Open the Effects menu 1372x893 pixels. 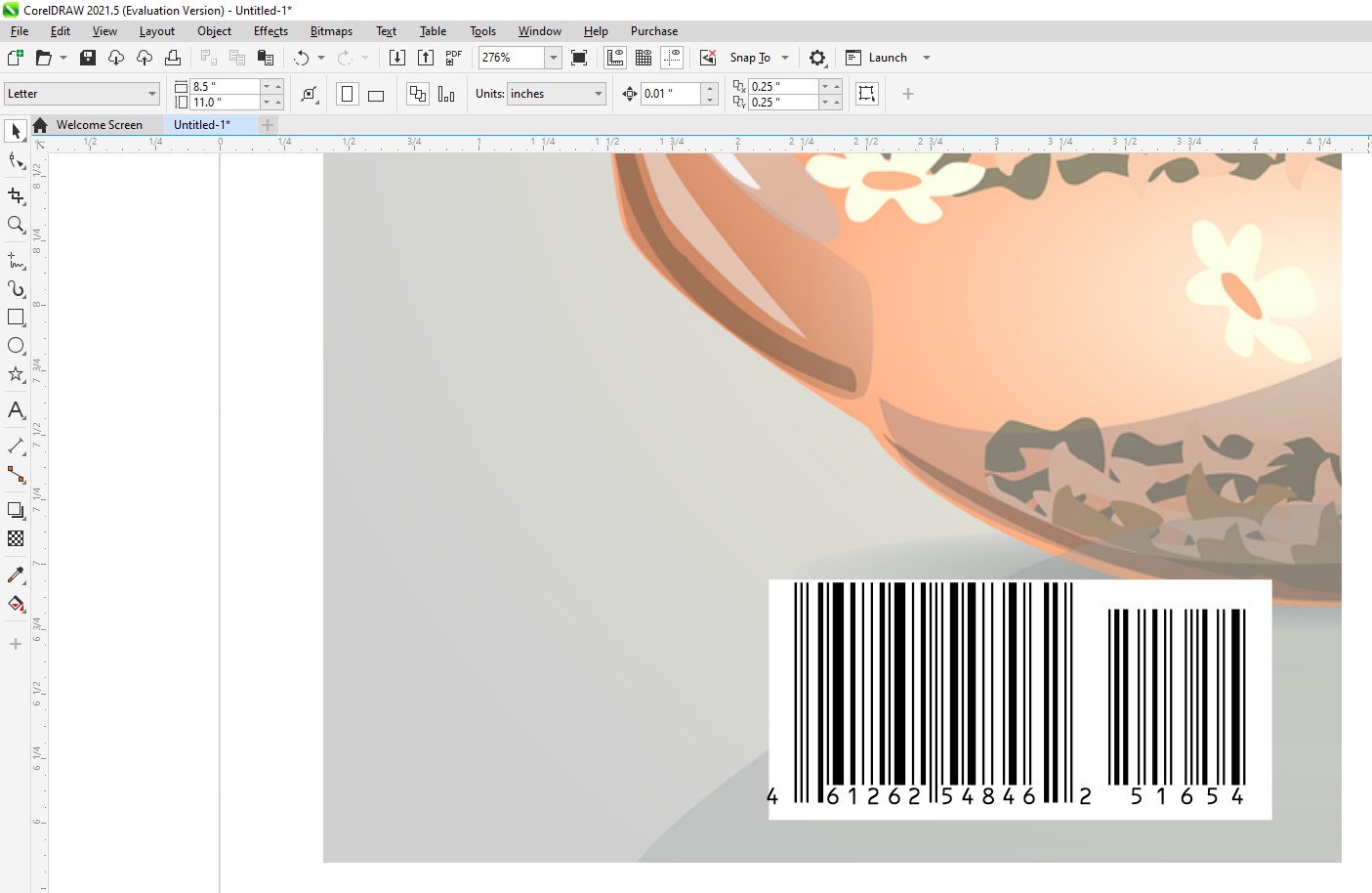270,31
